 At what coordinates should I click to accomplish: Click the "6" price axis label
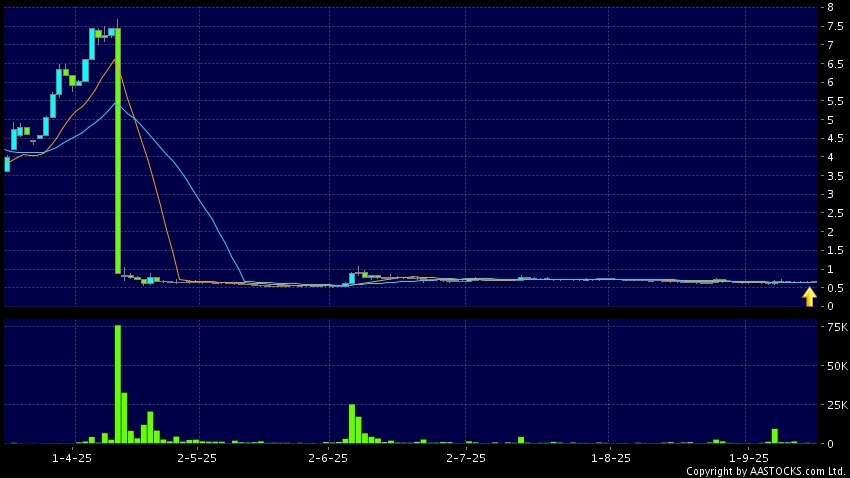(x=830, y=82)
